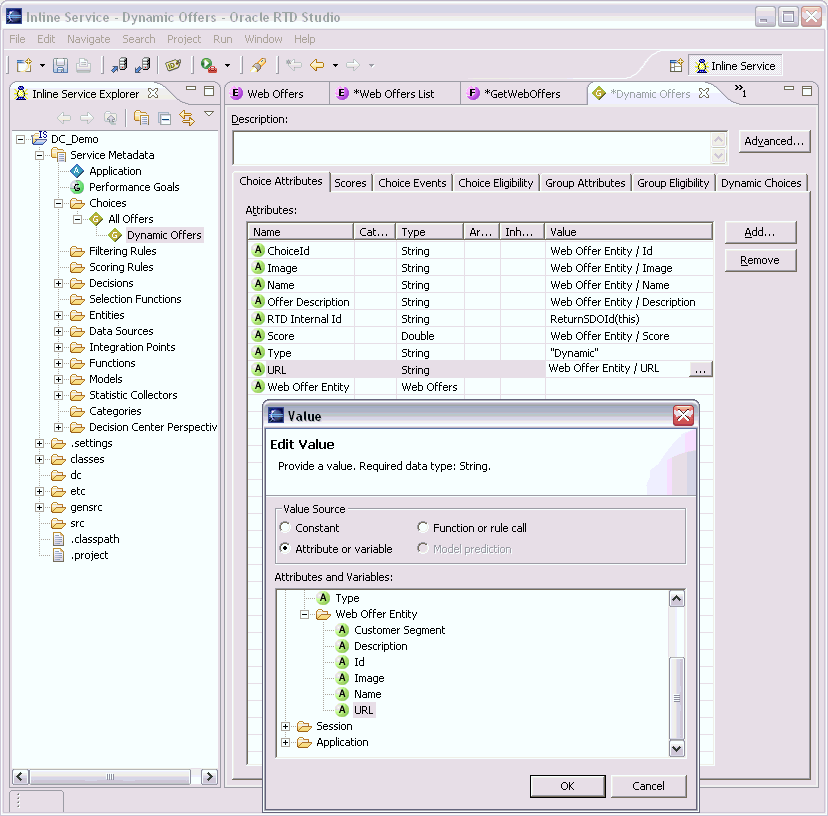Click the Remove attribute button

tap(759, 260)
